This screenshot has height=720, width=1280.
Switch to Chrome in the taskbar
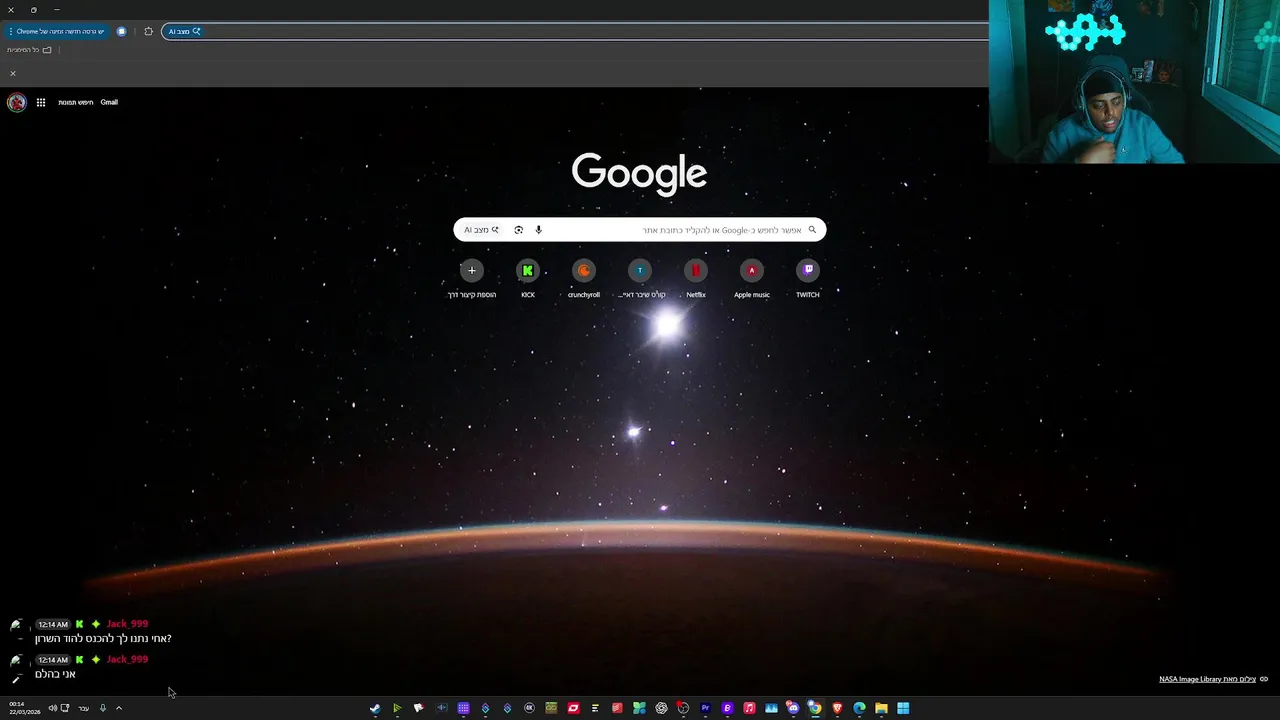tap(815, 708)
